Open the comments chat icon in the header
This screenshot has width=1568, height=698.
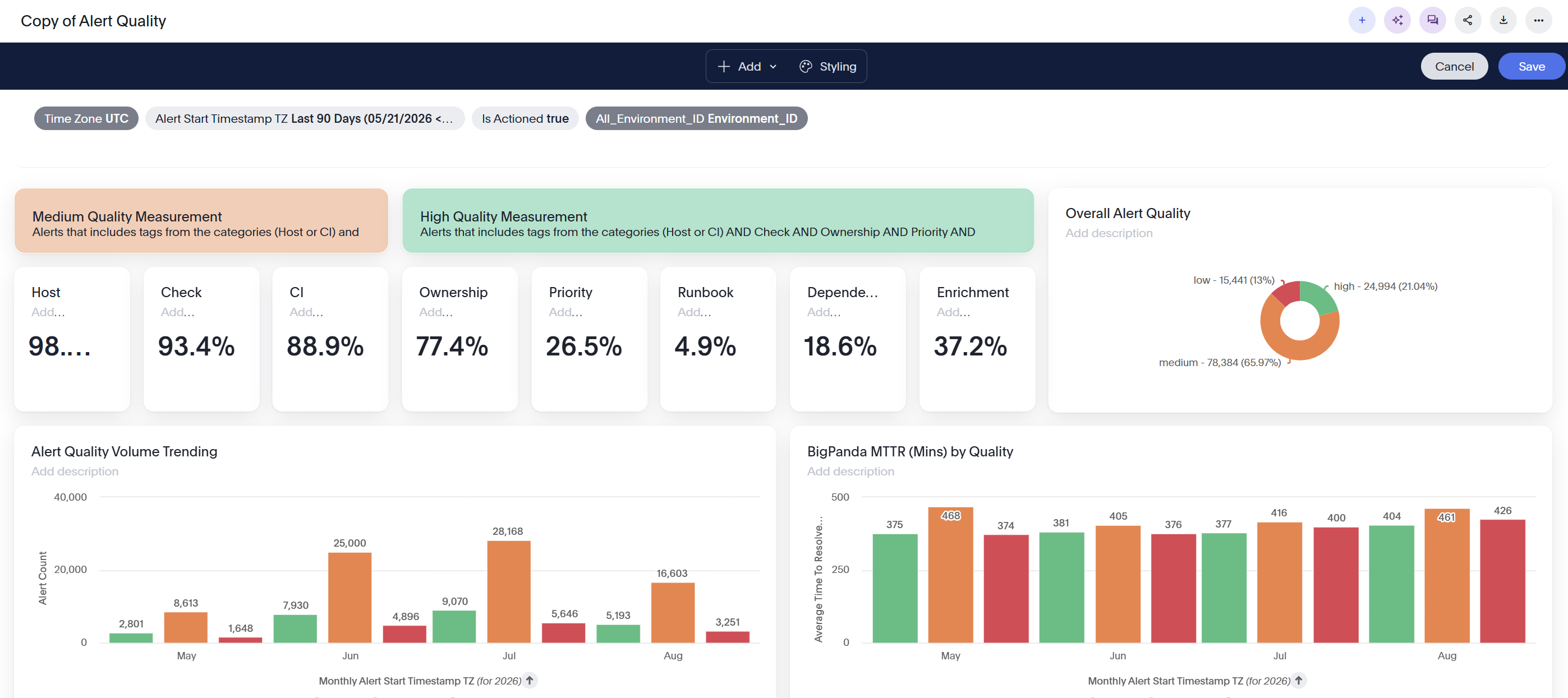click(x=1432, y=20)
